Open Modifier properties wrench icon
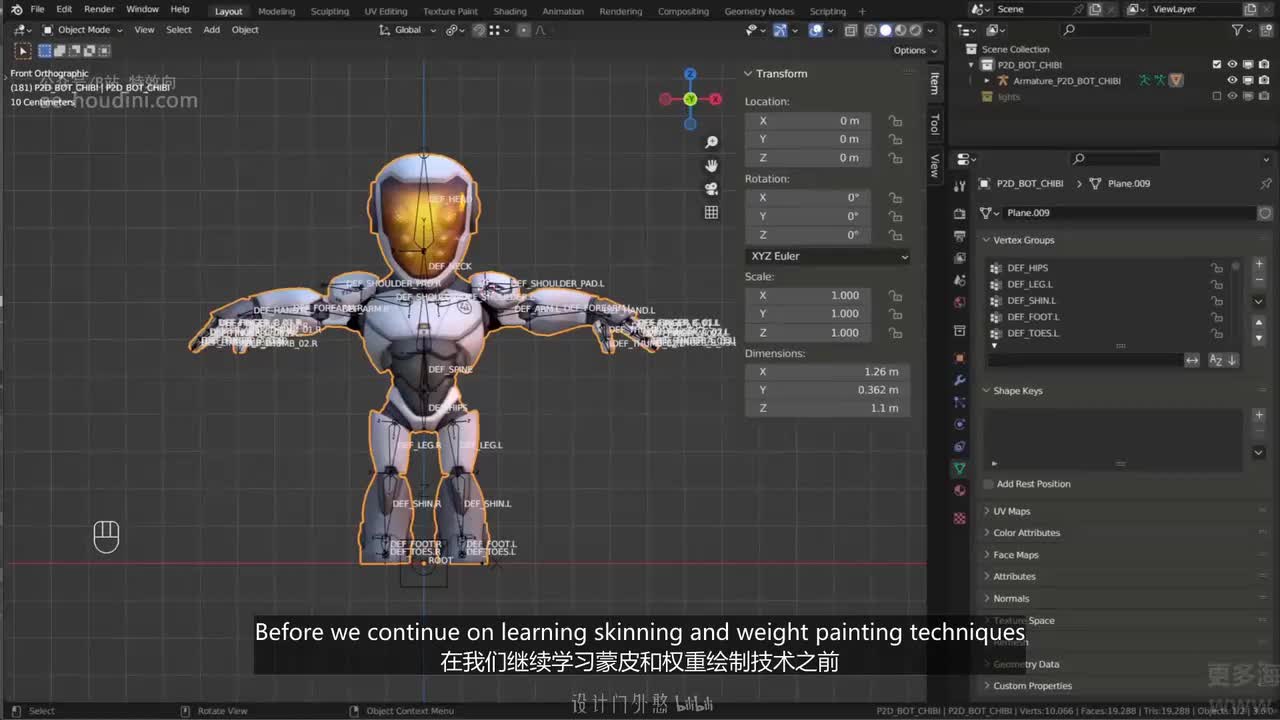The image size is (1280, 720). pos(960,380)
